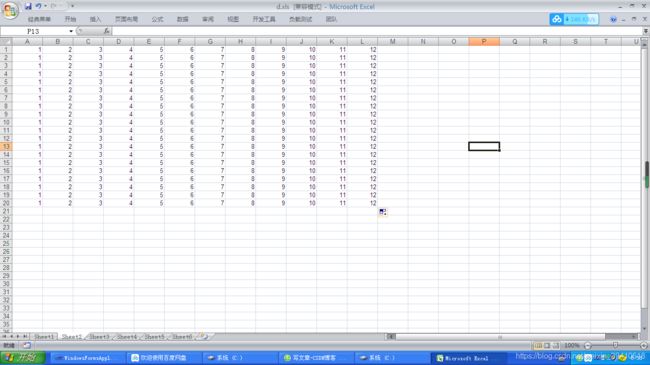
Task: Switch to Normal view icon in status bar
Action: point(538,345)
